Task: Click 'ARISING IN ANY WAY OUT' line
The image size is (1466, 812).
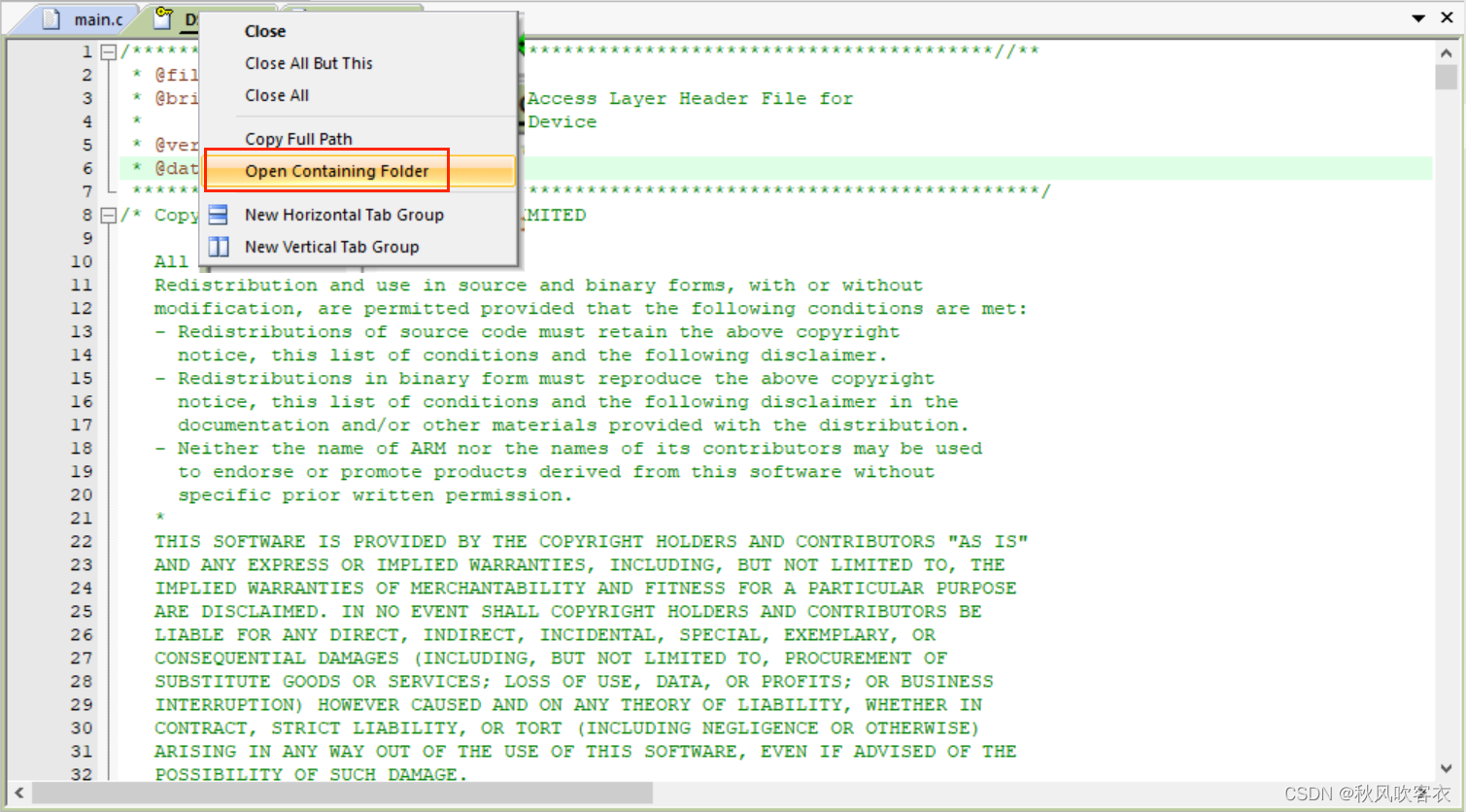Action: pos(585,751)
